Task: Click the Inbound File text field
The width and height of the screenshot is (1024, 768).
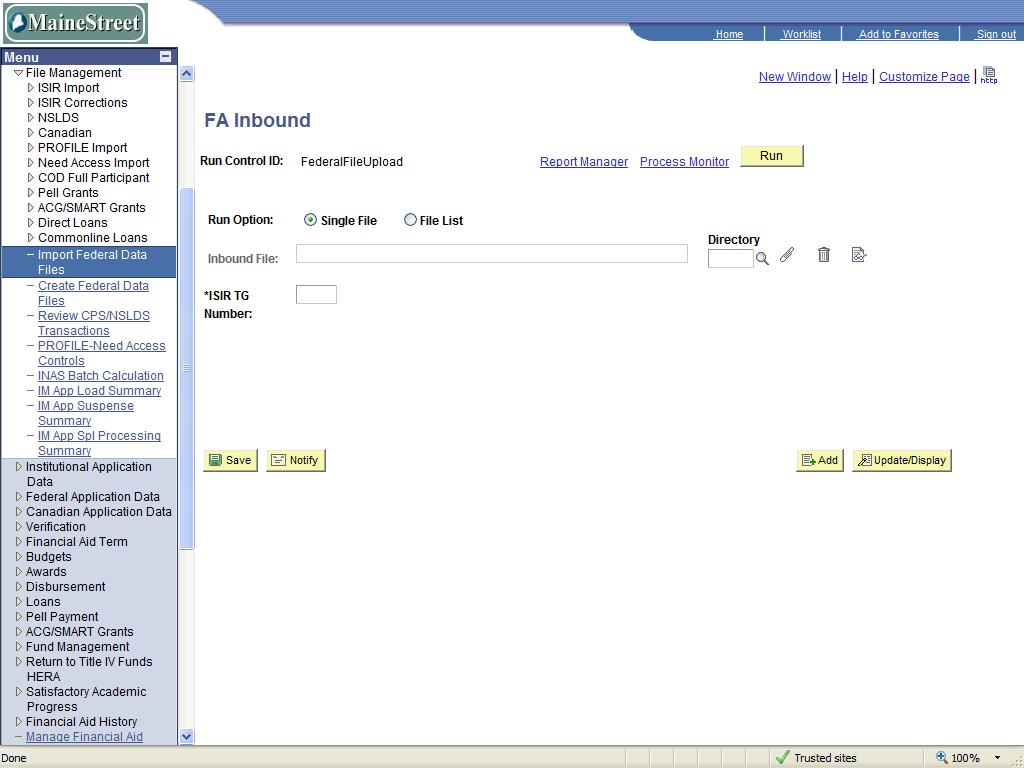Action: tap(492, 253)
